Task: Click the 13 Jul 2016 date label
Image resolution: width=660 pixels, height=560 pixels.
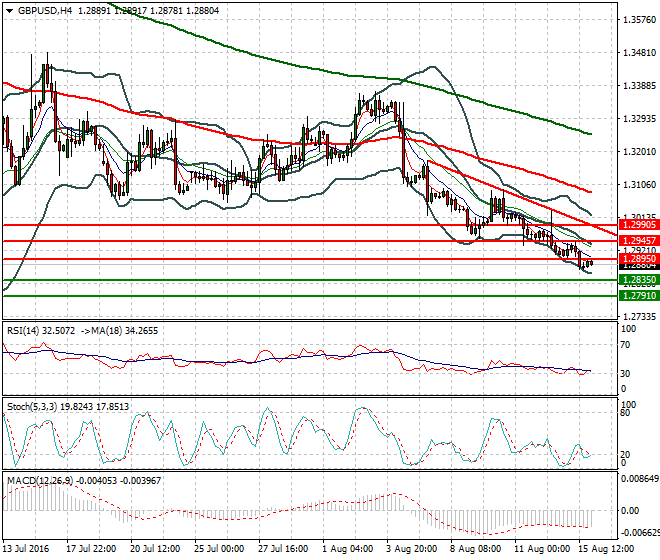Action: point(26,549)
